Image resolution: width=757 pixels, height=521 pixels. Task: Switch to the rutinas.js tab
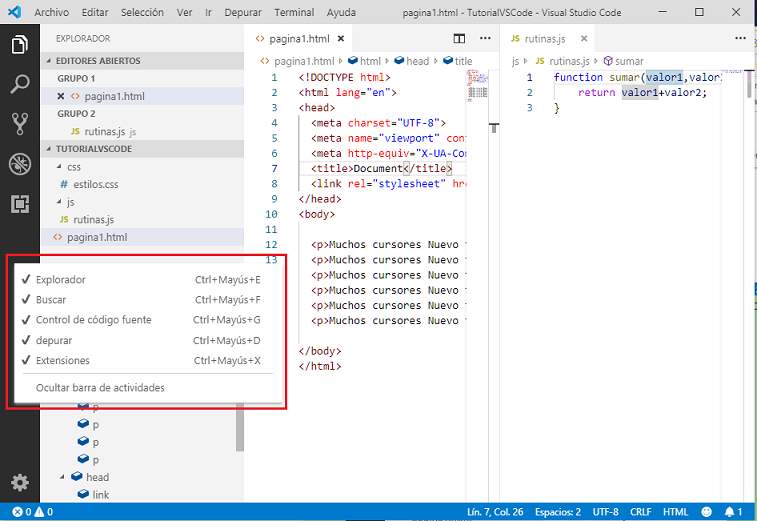click(545, 39)
